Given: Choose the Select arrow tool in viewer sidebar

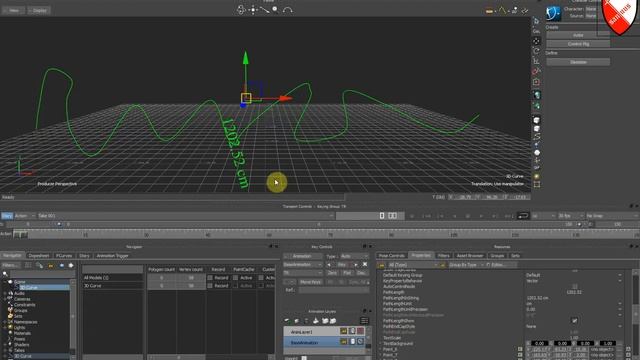Looking at the screenshot, I should click(536, 21).
